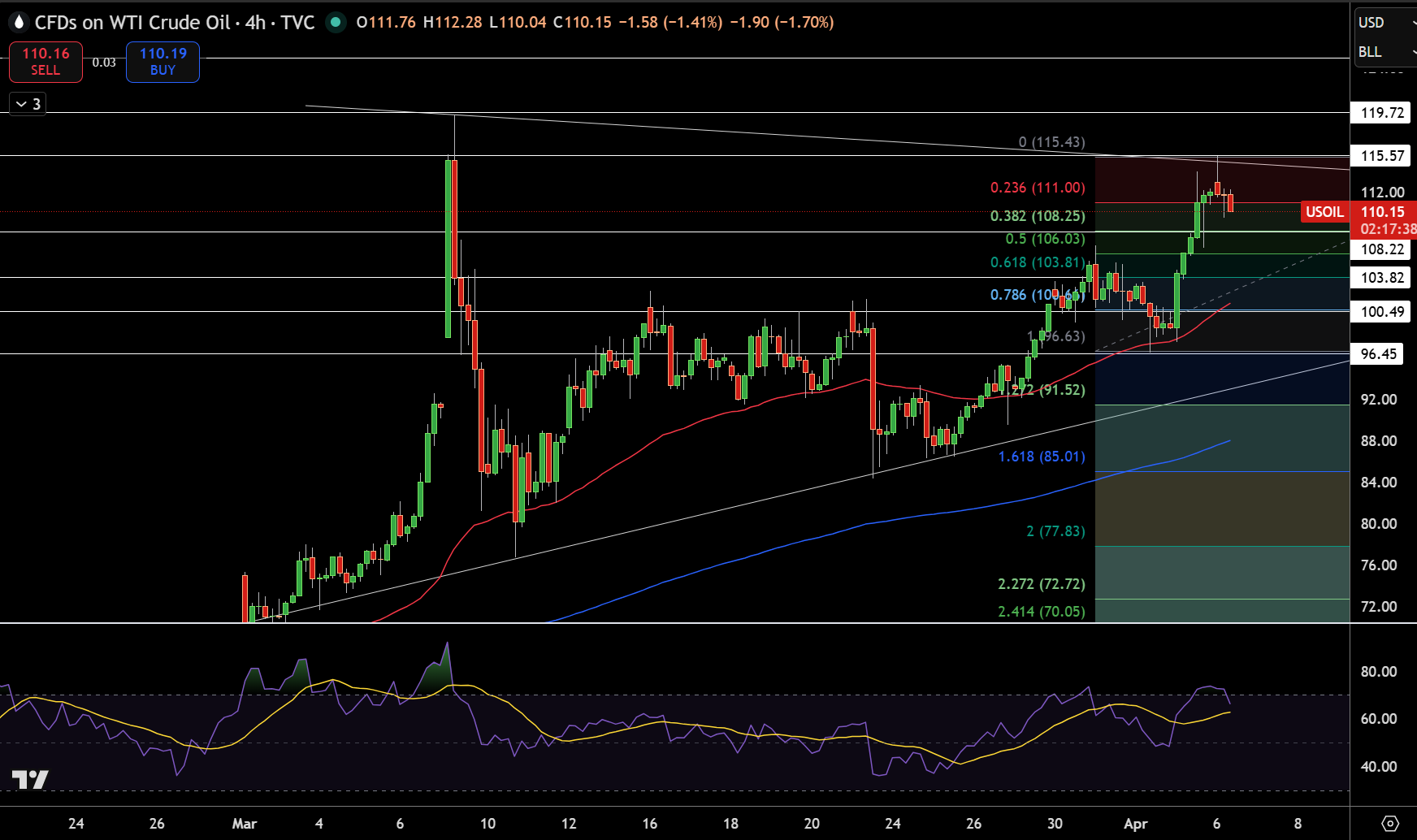Click the 02:17:38 candle countdown timer
The image size is (1417, 840).
click(1388, 229)
